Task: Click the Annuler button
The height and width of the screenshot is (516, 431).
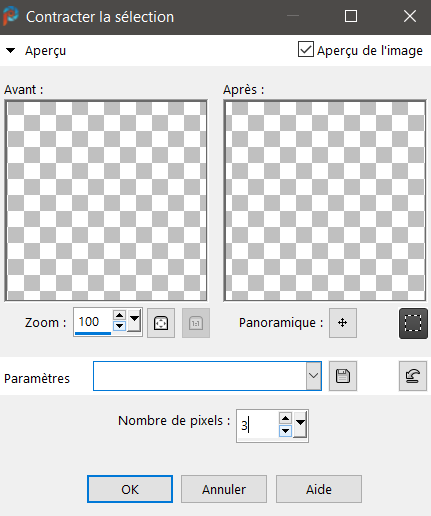Action: pos(224,489)
